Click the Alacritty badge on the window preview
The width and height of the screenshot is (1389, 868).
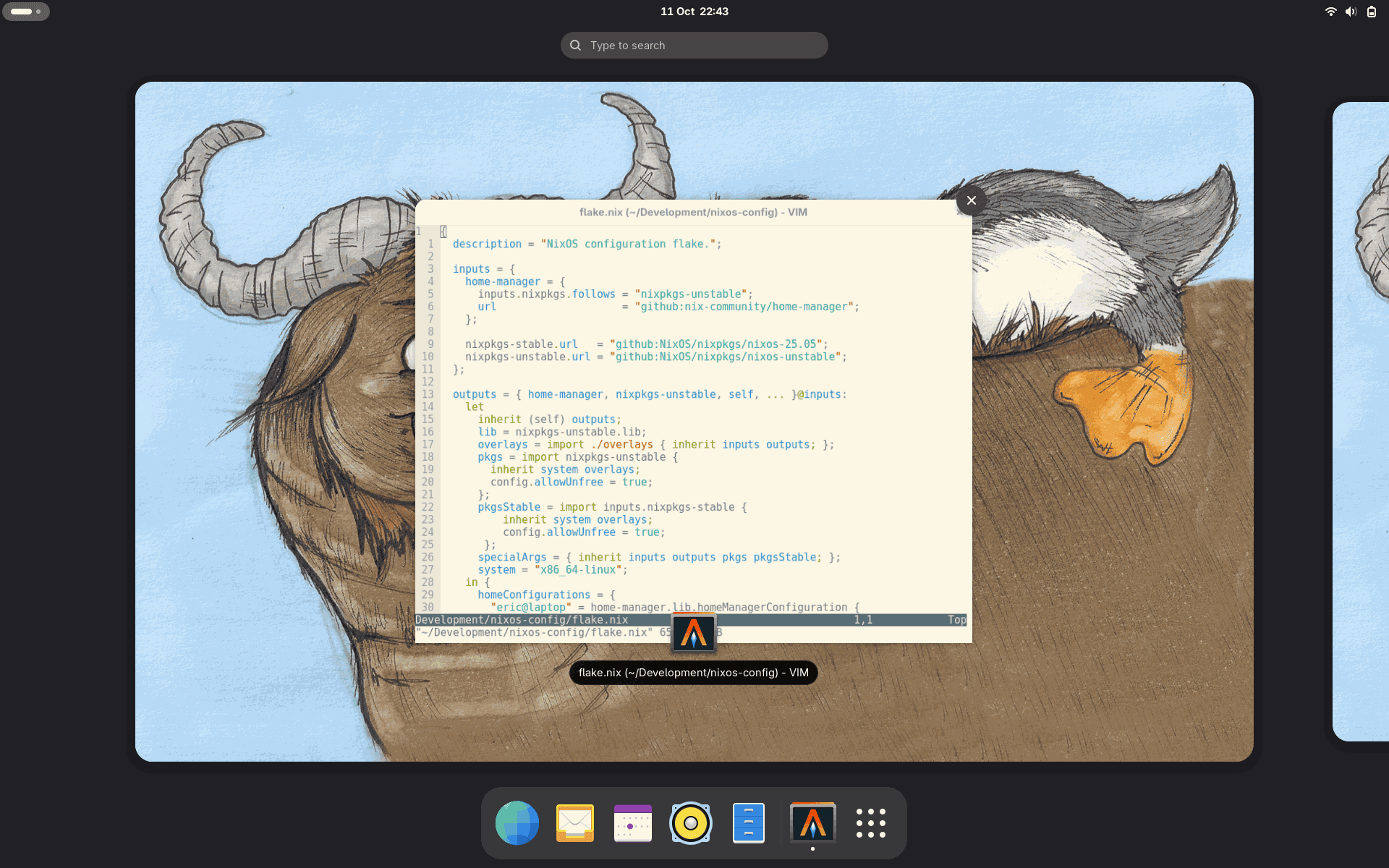click(693, 633)
